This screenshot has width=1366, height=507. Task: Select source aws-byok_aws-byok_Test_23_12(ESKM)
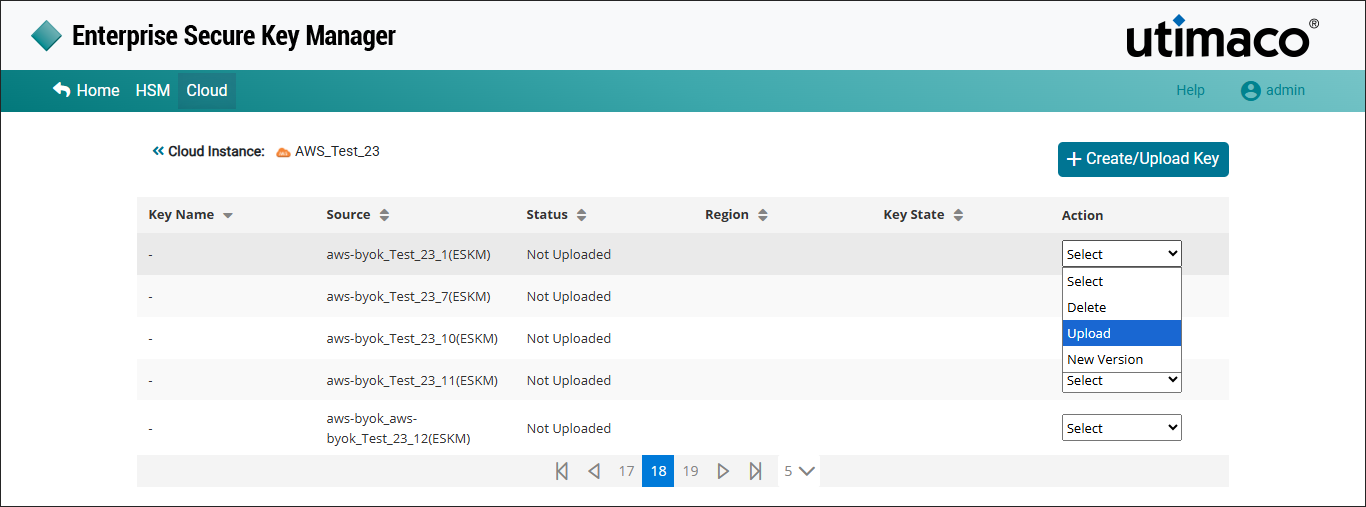coord(398,429)
